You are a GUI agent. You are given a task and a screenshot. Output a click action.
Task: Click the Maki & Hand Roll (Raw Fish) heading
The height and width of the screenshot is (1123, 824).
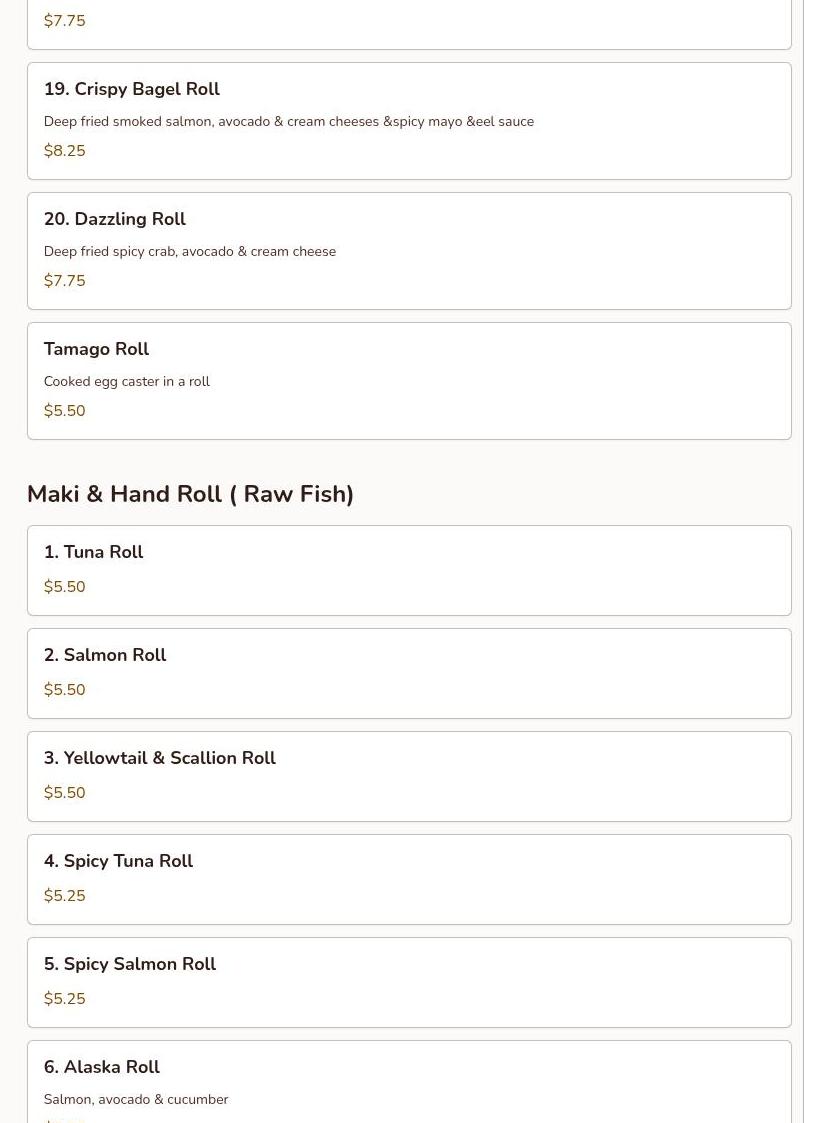[x=190, y=494]
